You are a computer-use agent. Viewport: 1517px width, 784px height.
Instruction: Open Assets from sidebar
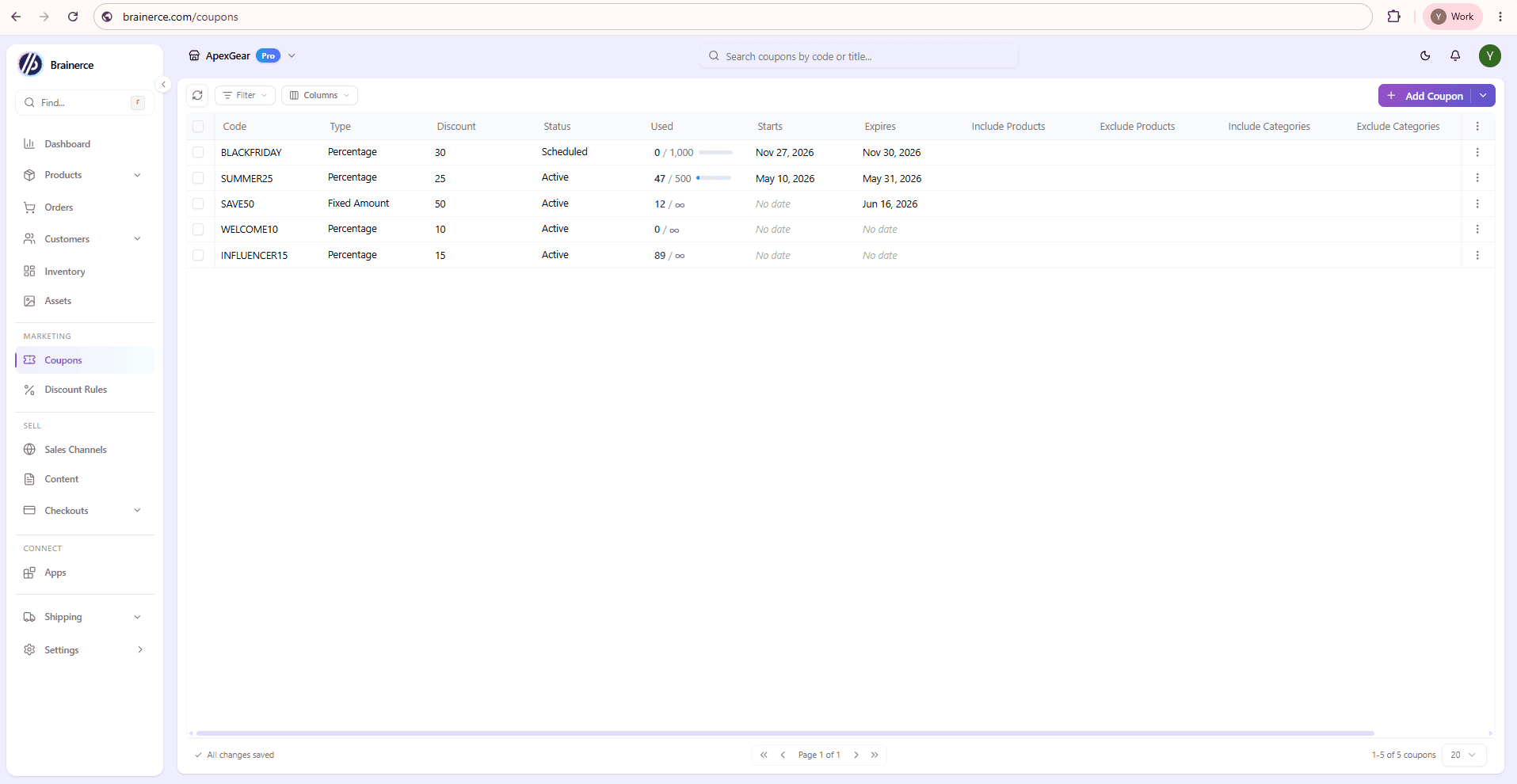(85, 301)
